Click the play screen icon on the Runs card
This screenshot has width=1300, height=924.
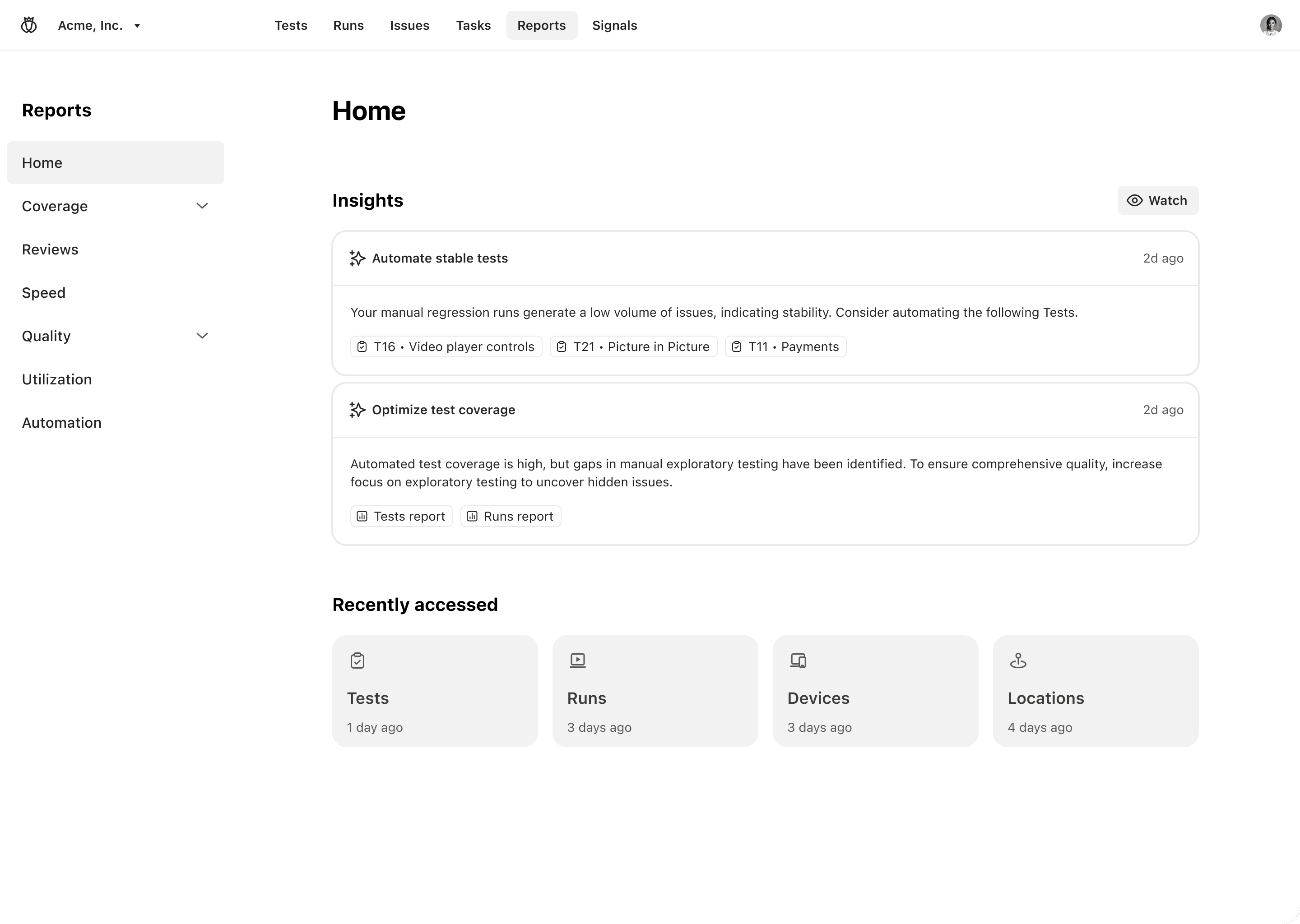(578, 660)
